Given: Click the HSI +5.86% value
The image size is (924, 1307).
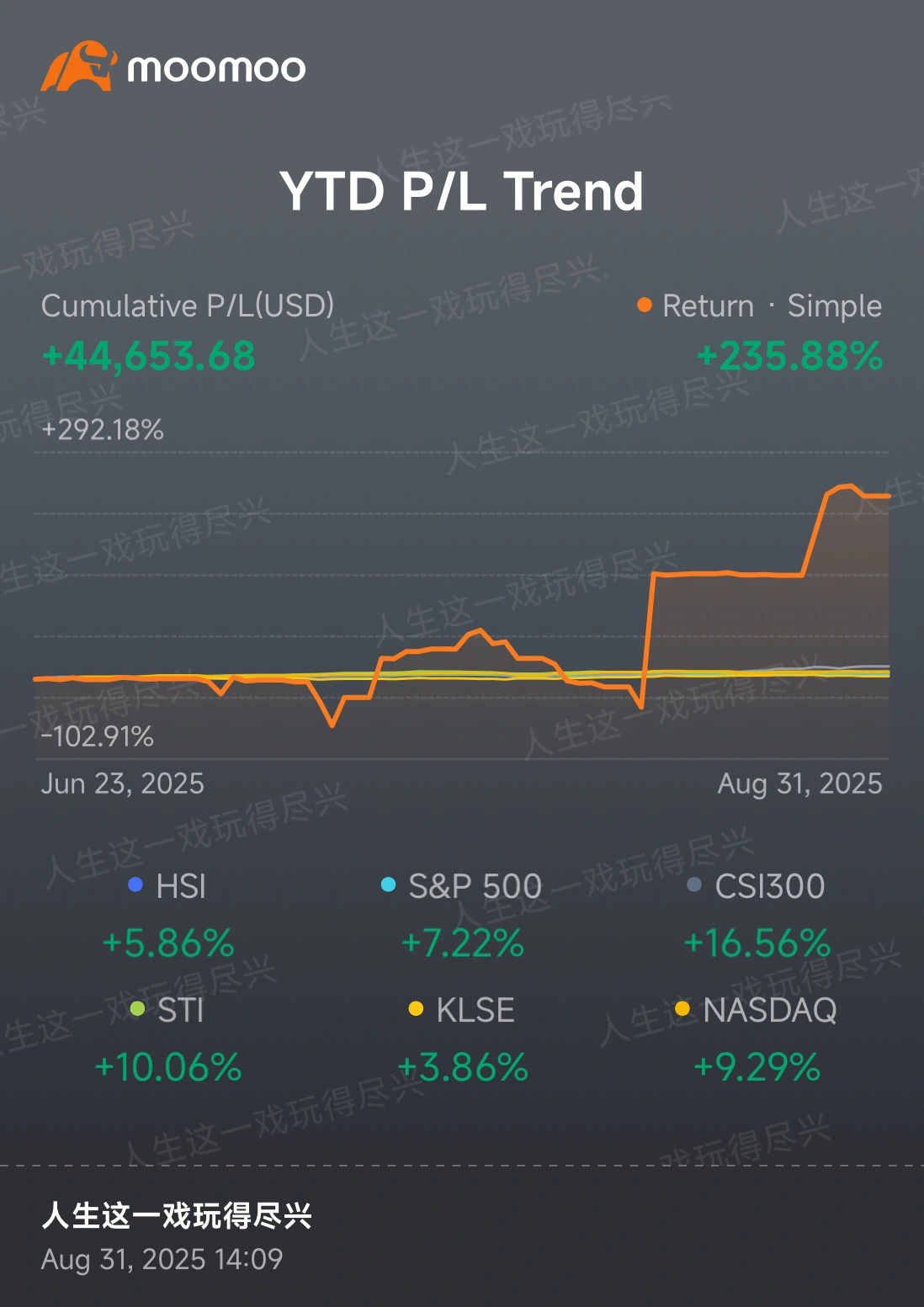Looking at the screenshot, I should [x=168, y=943].
